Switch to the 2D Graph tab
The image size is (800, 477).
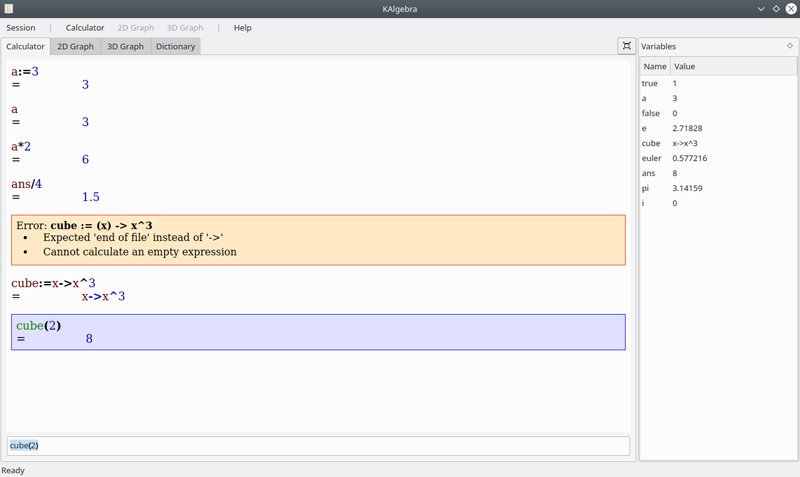pos(76,46)
